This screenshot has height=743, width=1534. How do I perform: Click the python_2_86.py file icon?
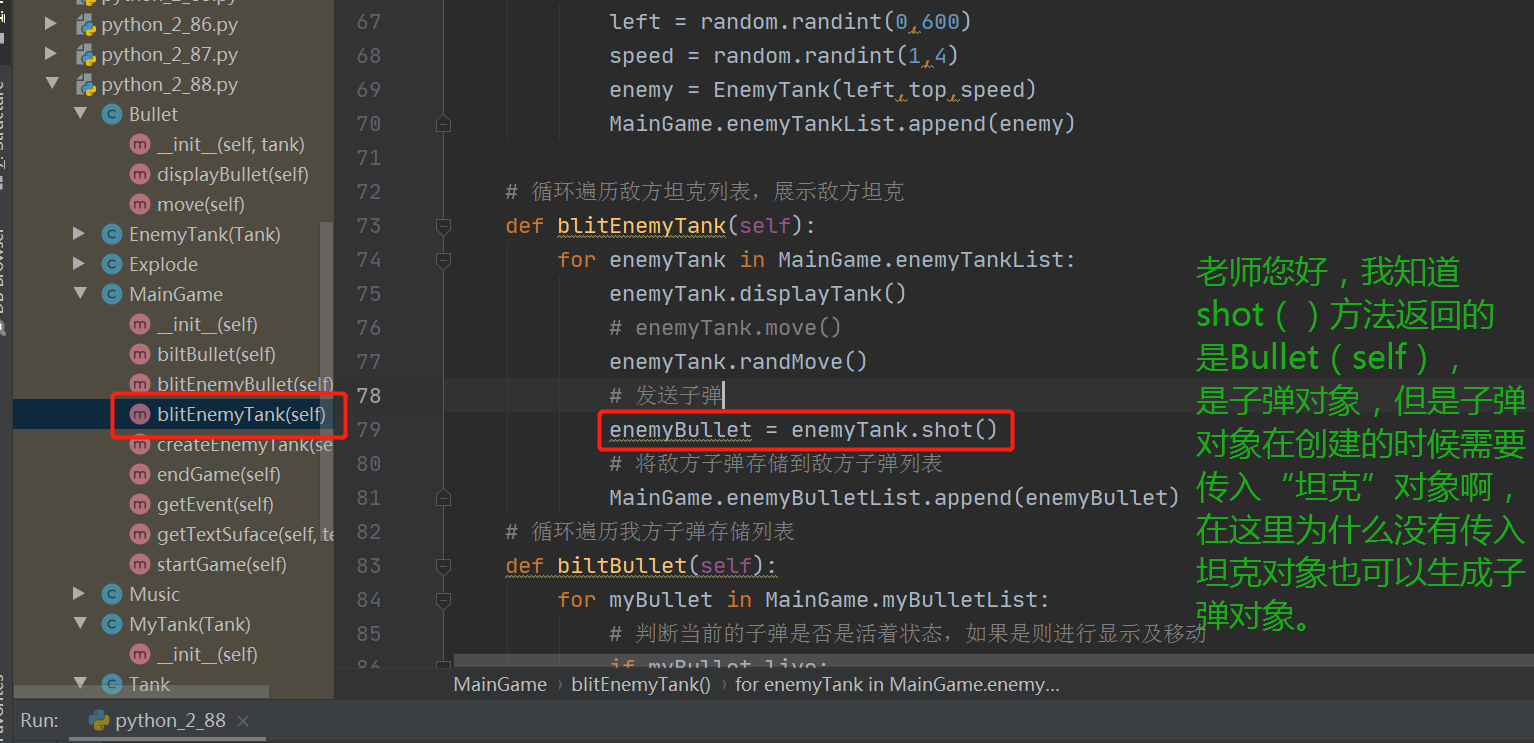[85, 25]
